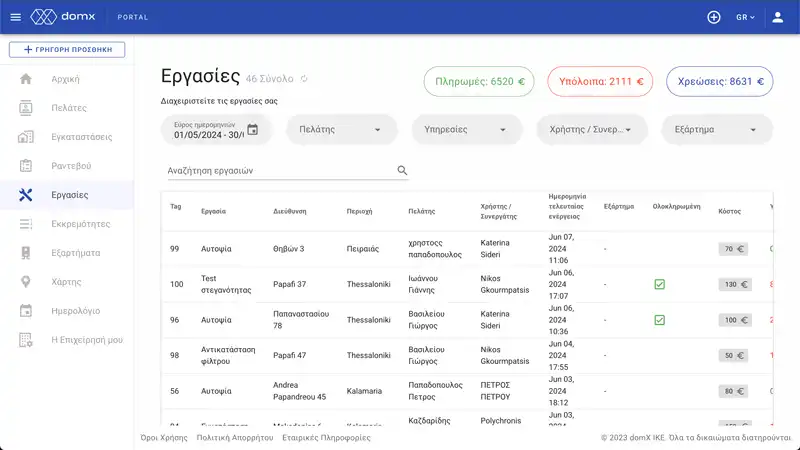Select Εκκρεμότητες in the sidebar
This screenshot has height=450, width=800.
[80, 224]
